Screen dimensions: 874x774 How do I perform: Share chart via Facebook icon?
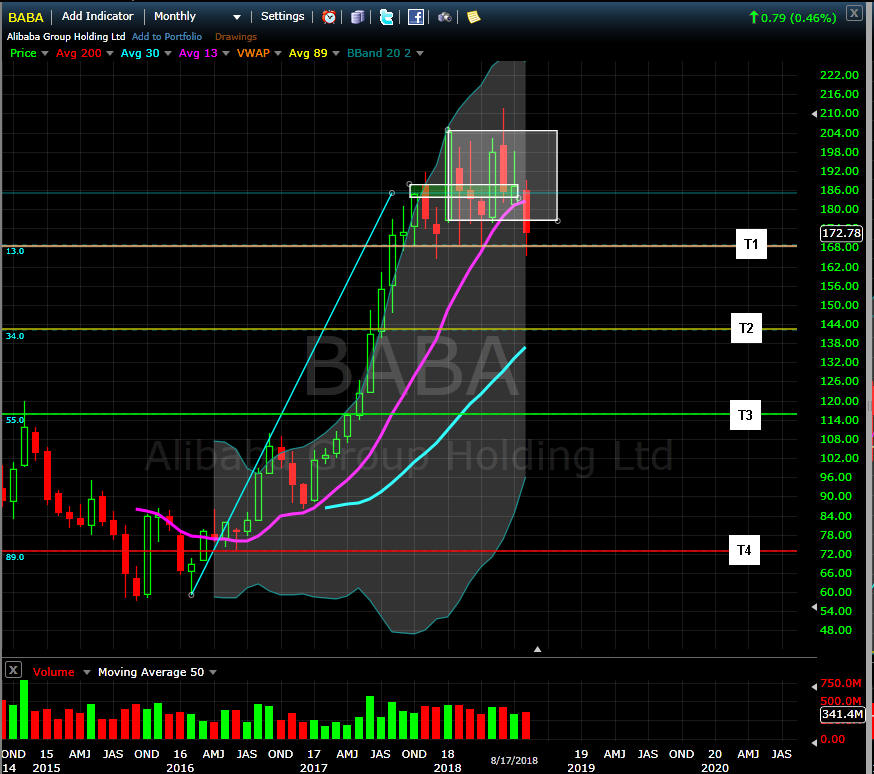coord(416,17)
